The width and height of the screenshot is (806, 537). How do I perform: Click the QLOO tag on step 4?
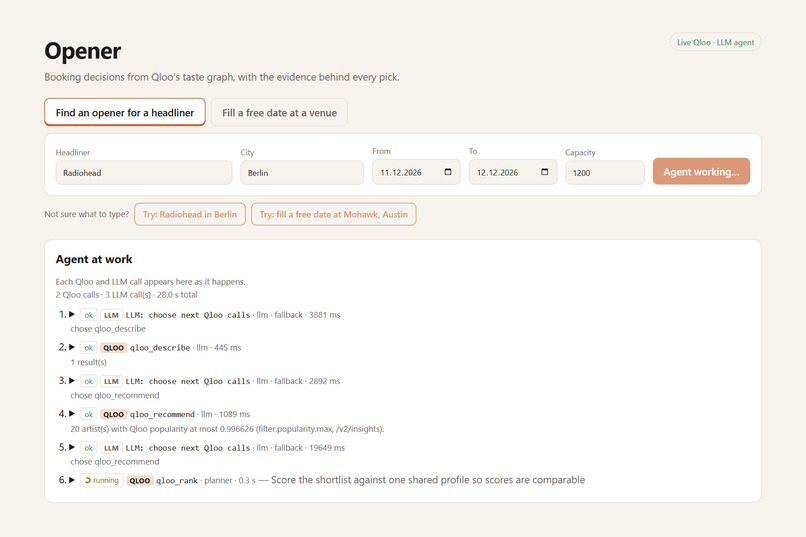pos(113,414)
